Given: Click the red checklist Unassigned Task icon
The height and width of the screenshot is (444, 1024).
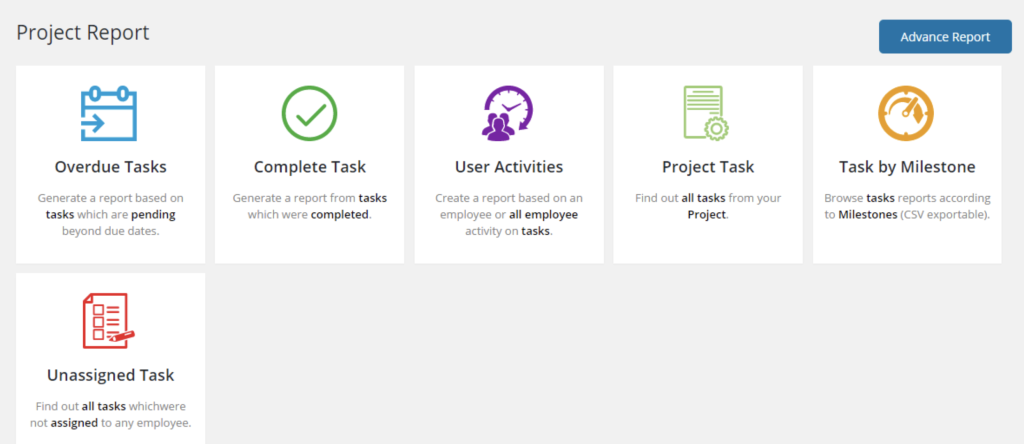Looking at the screenshot, I should [x=109, y=321].
